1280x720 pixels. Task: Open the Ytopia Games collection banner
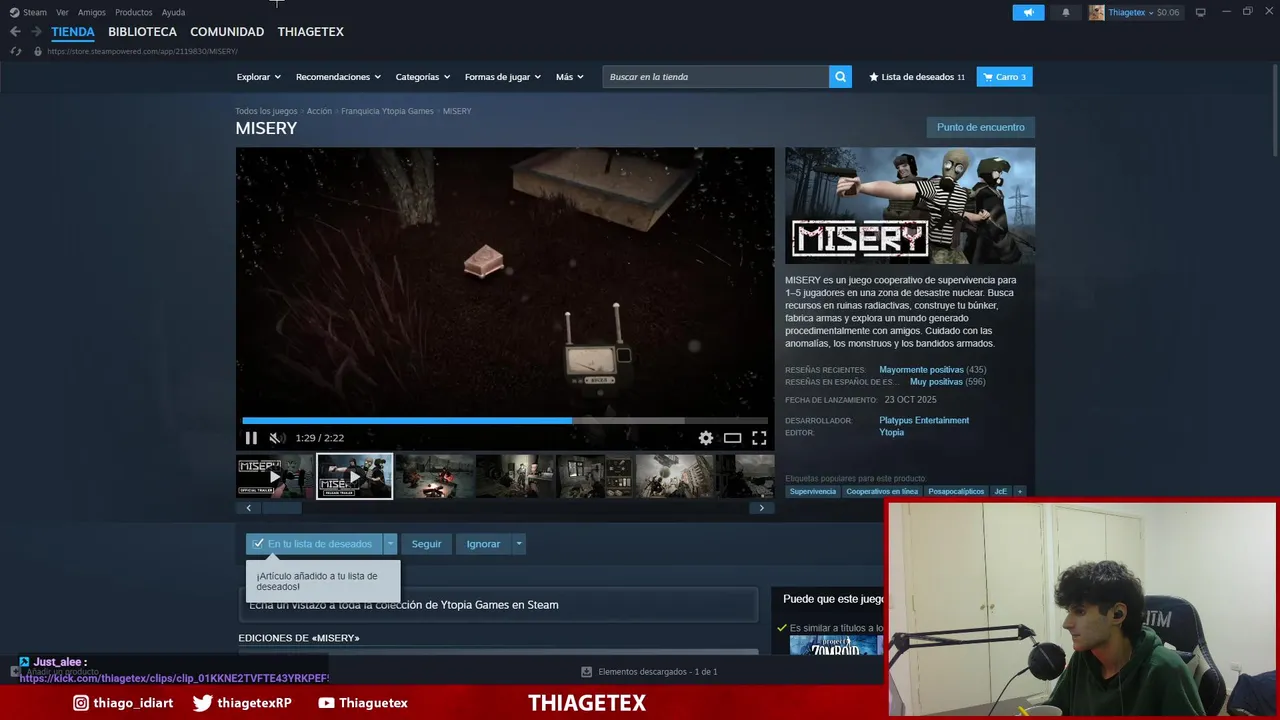498,605
